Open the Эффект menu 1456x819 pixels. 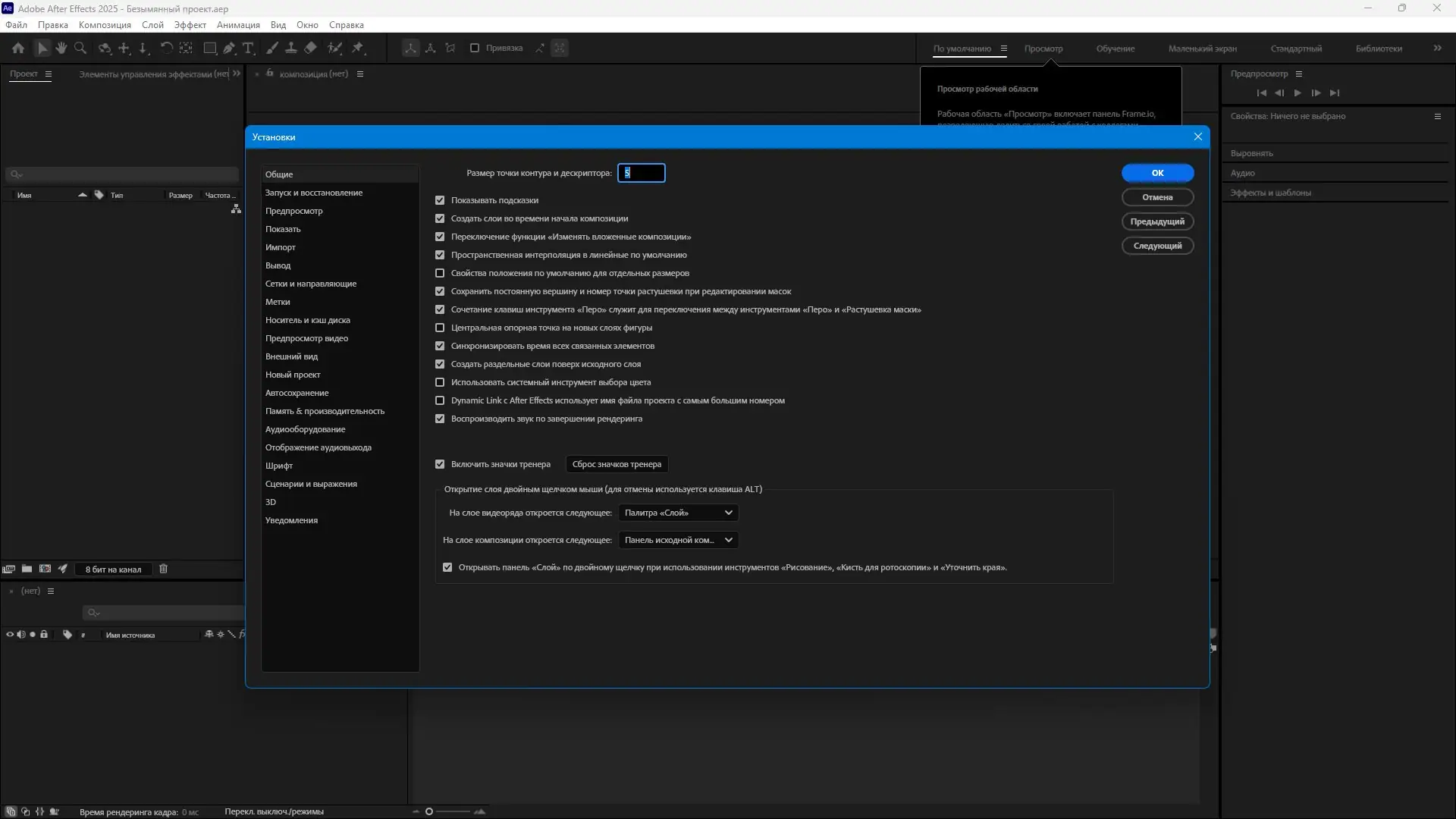pos(190,25)
